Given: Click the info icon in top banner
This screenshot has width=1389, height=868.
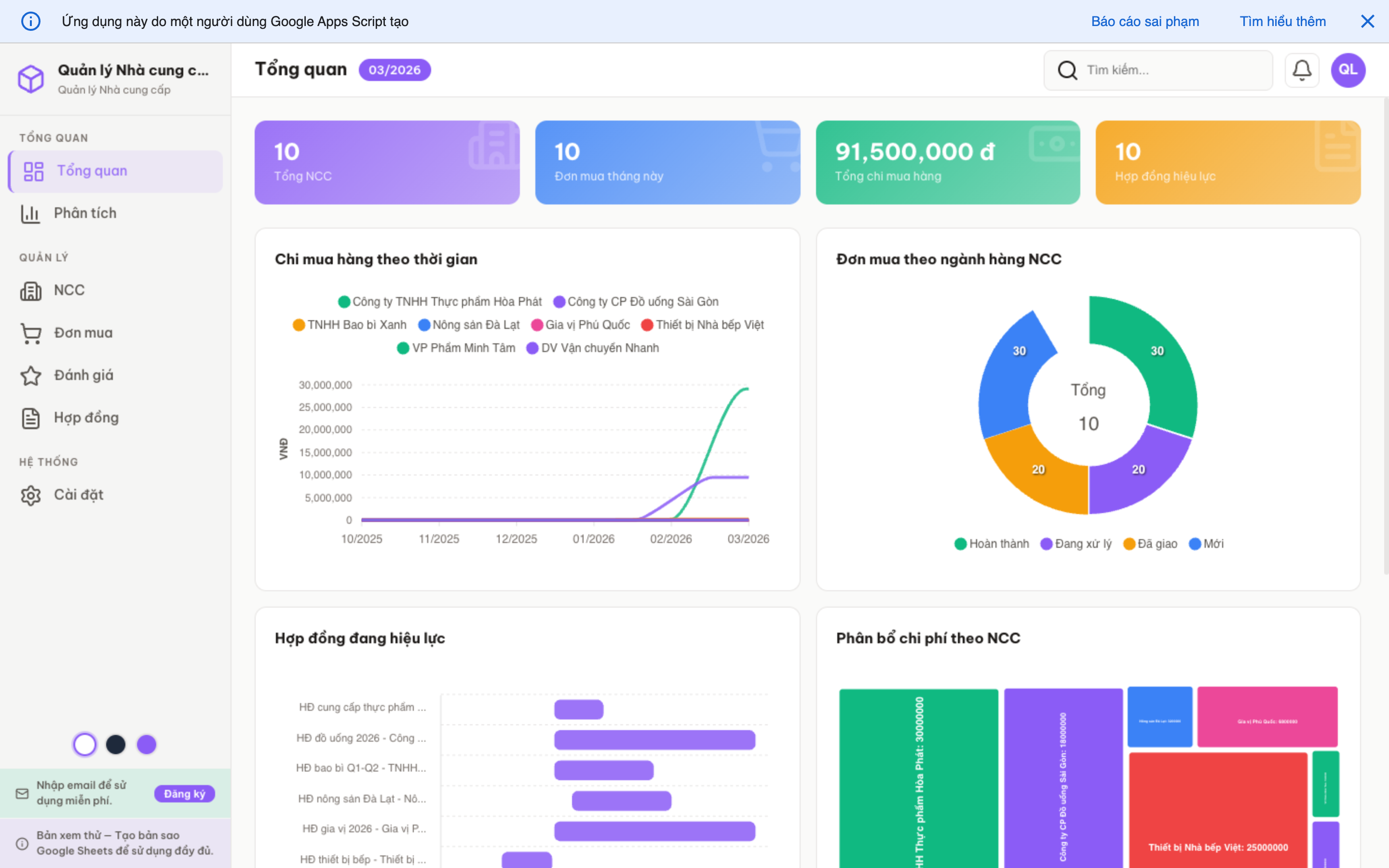Looking at the screenshot, I should coord(31,22).
